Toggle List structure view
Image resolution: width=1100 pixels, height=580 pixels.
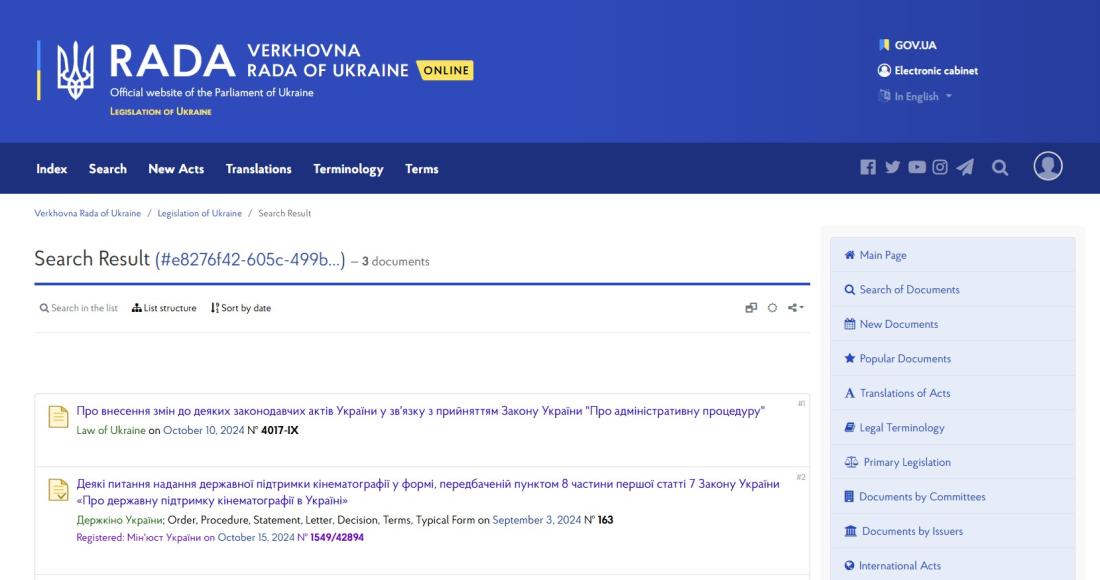164,308
